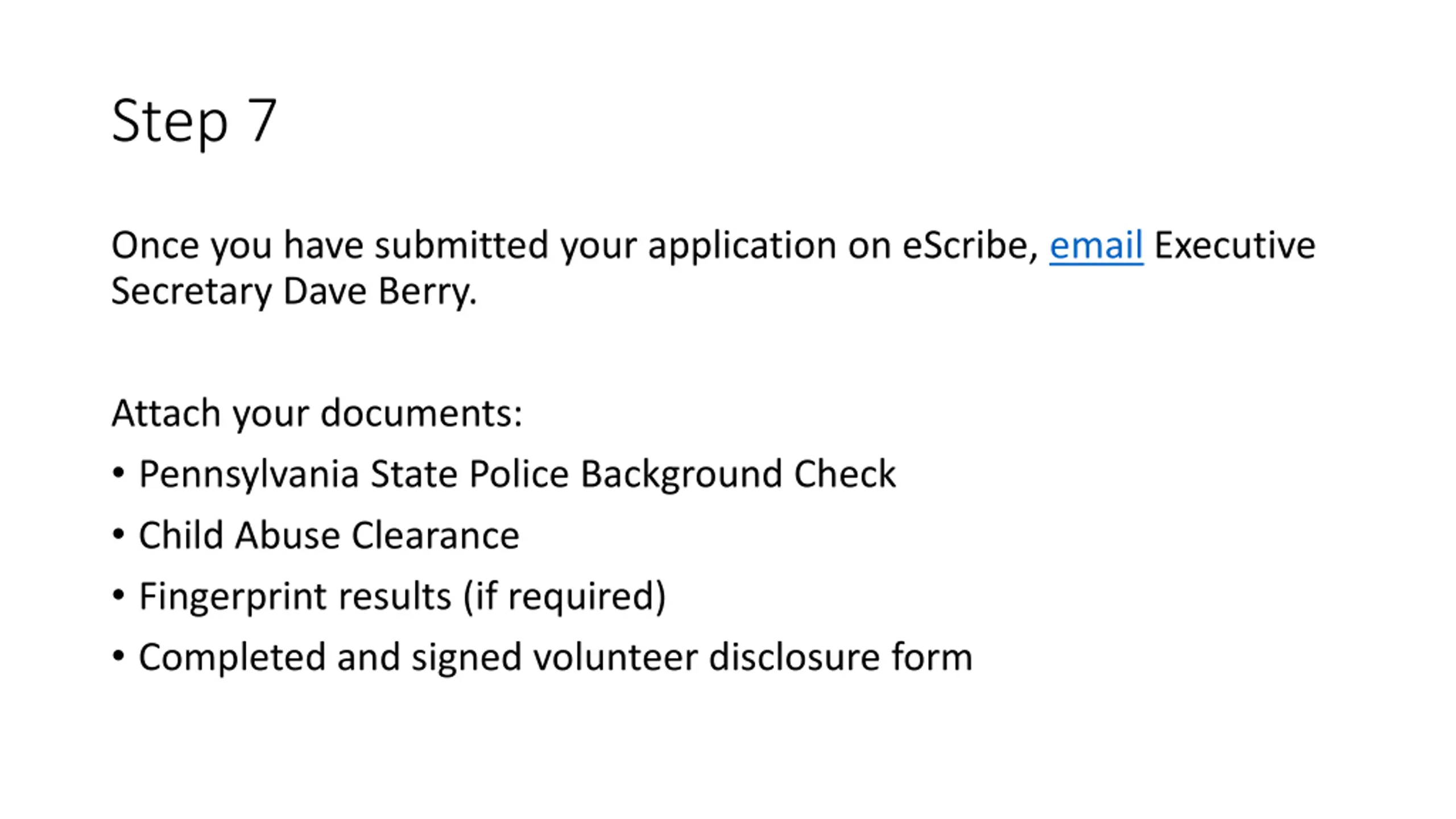Click the bullet before Fingerprint results
This screenshot has width=1456, height=819.
tap(118, 595)
